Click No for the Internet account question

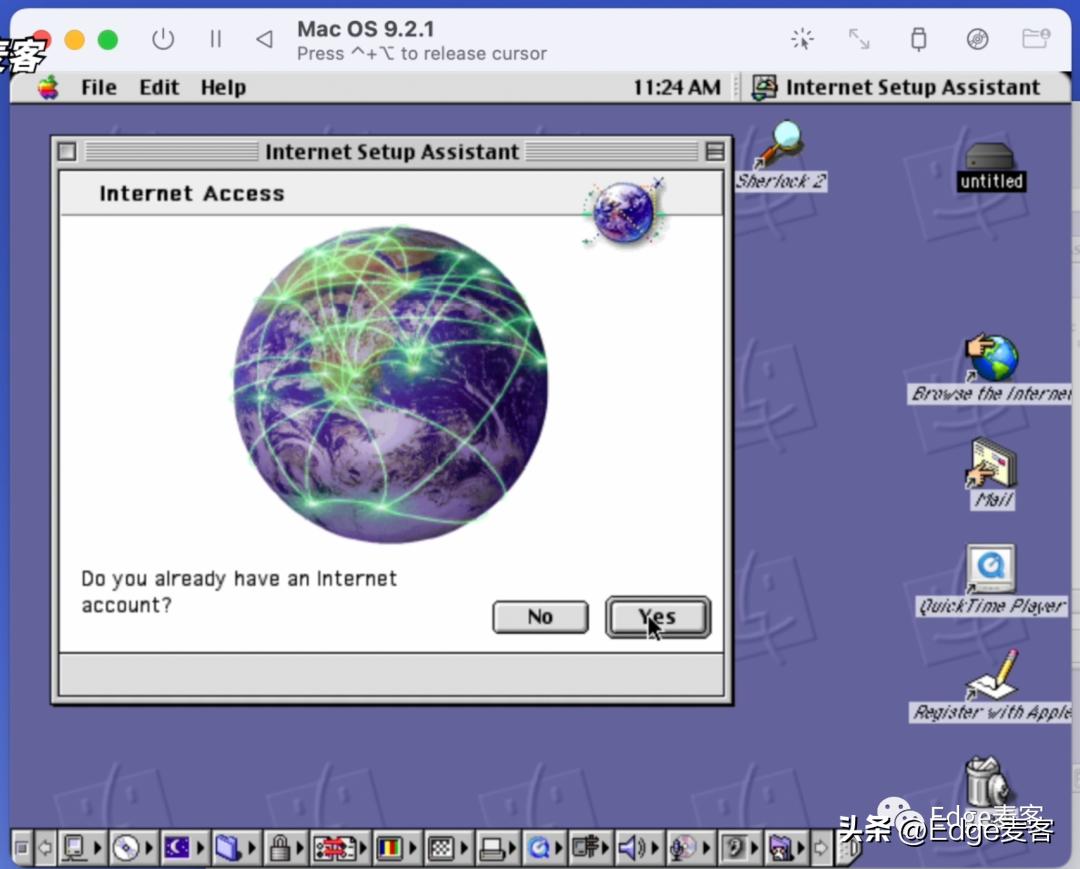pyautogui.click(x=540, y=617)
